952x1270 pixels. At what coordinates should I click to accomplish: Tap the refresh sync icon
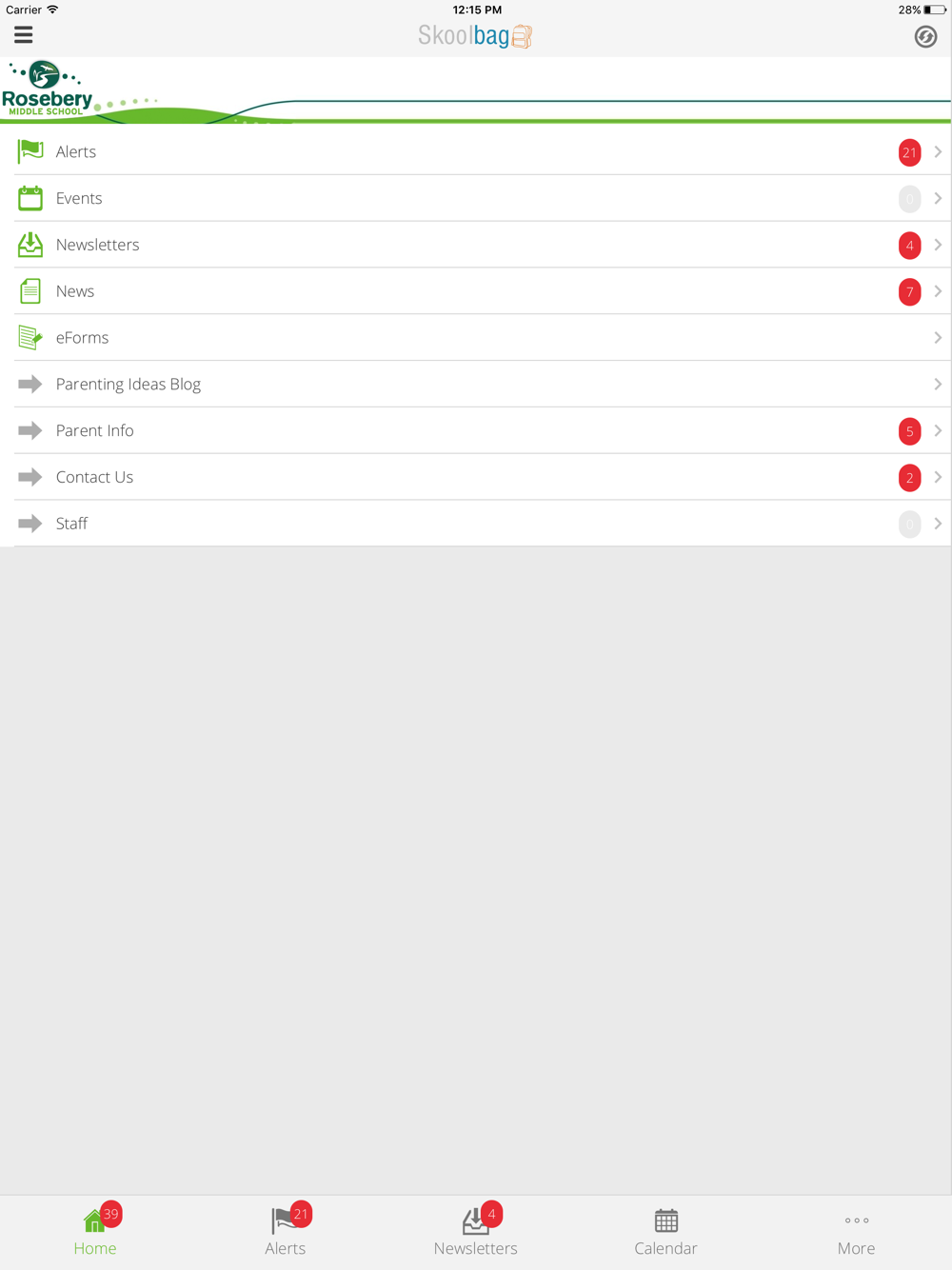[925, 36]
